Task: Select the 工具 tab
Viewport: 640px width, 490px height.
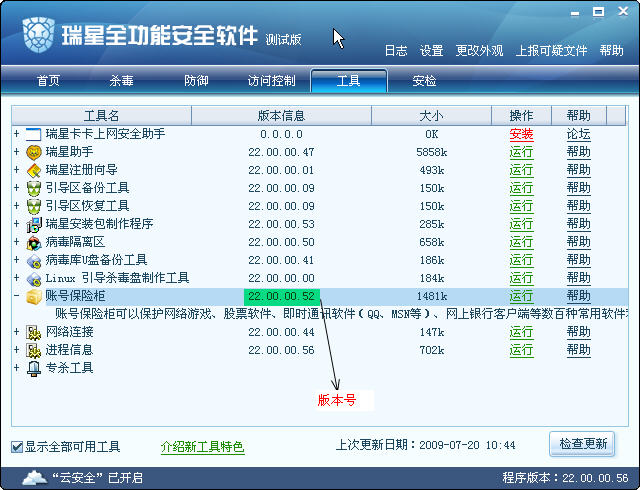Action: [349, 80]
